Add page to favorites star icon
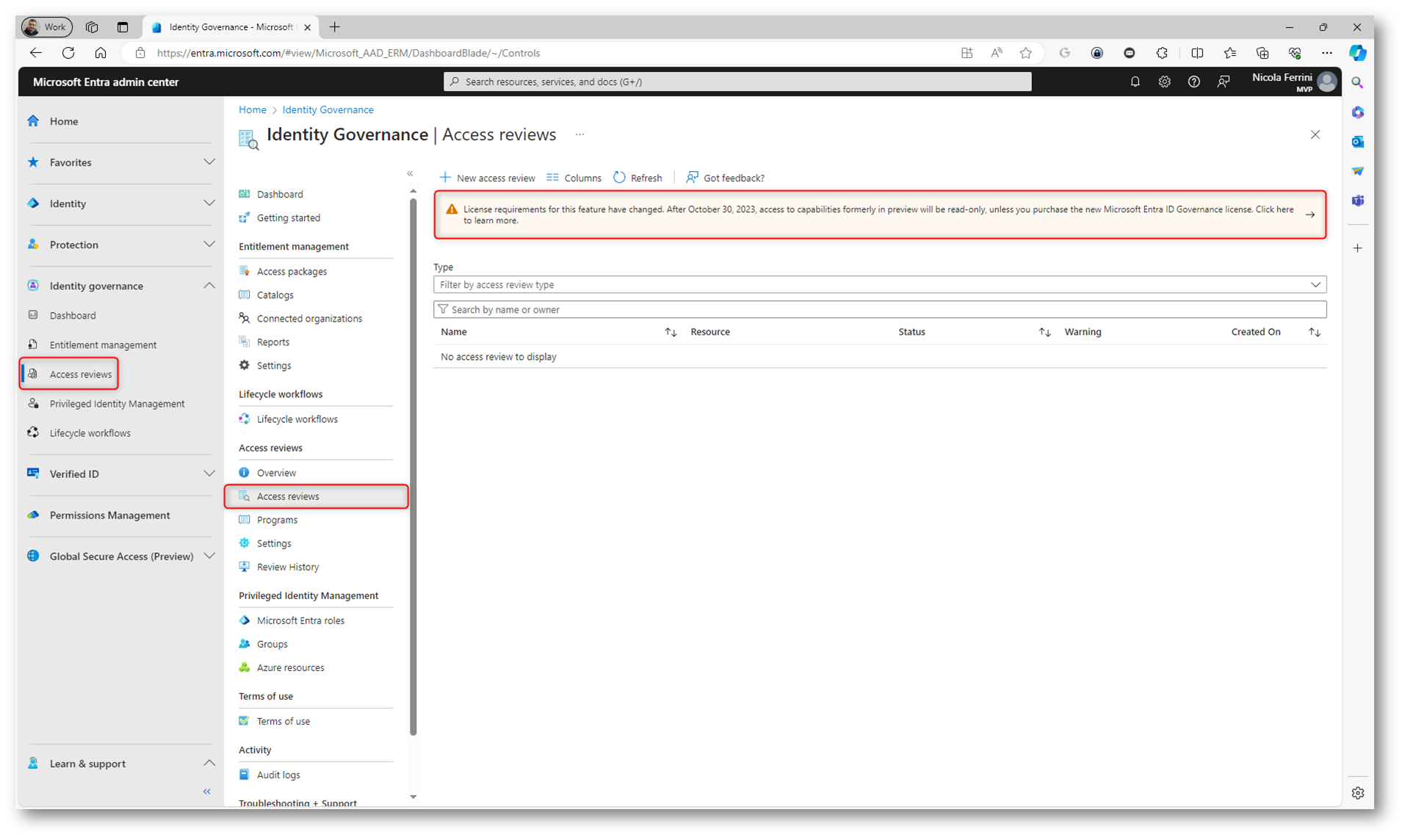This screenshot has height=840, width=1405. pyautogui.click(x=1026, y=53)
